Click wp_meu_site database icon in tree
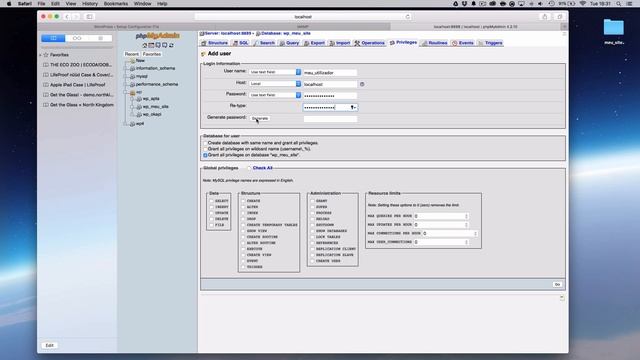This screenshot has width=640, height=360. click(139, 107)
